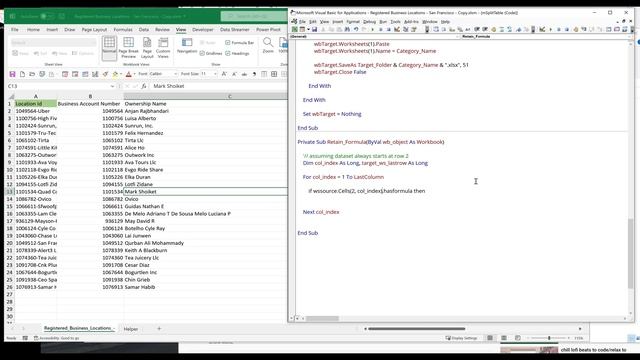Viewport: 640px width, 360px height.
Task: Increase the font size with the large A
Action: [224, 74]
